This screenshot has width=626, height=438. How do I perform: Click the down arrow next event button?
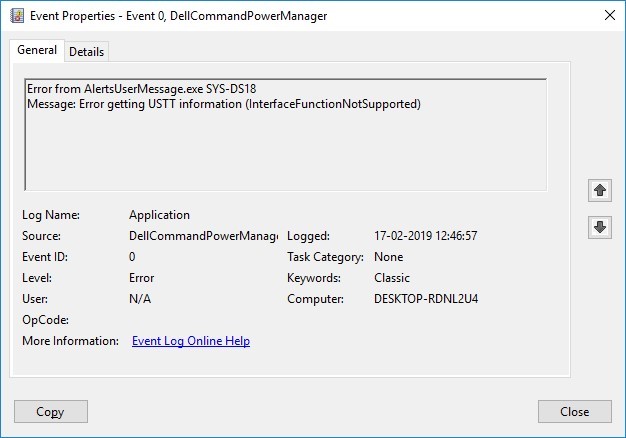pos(600,227)
